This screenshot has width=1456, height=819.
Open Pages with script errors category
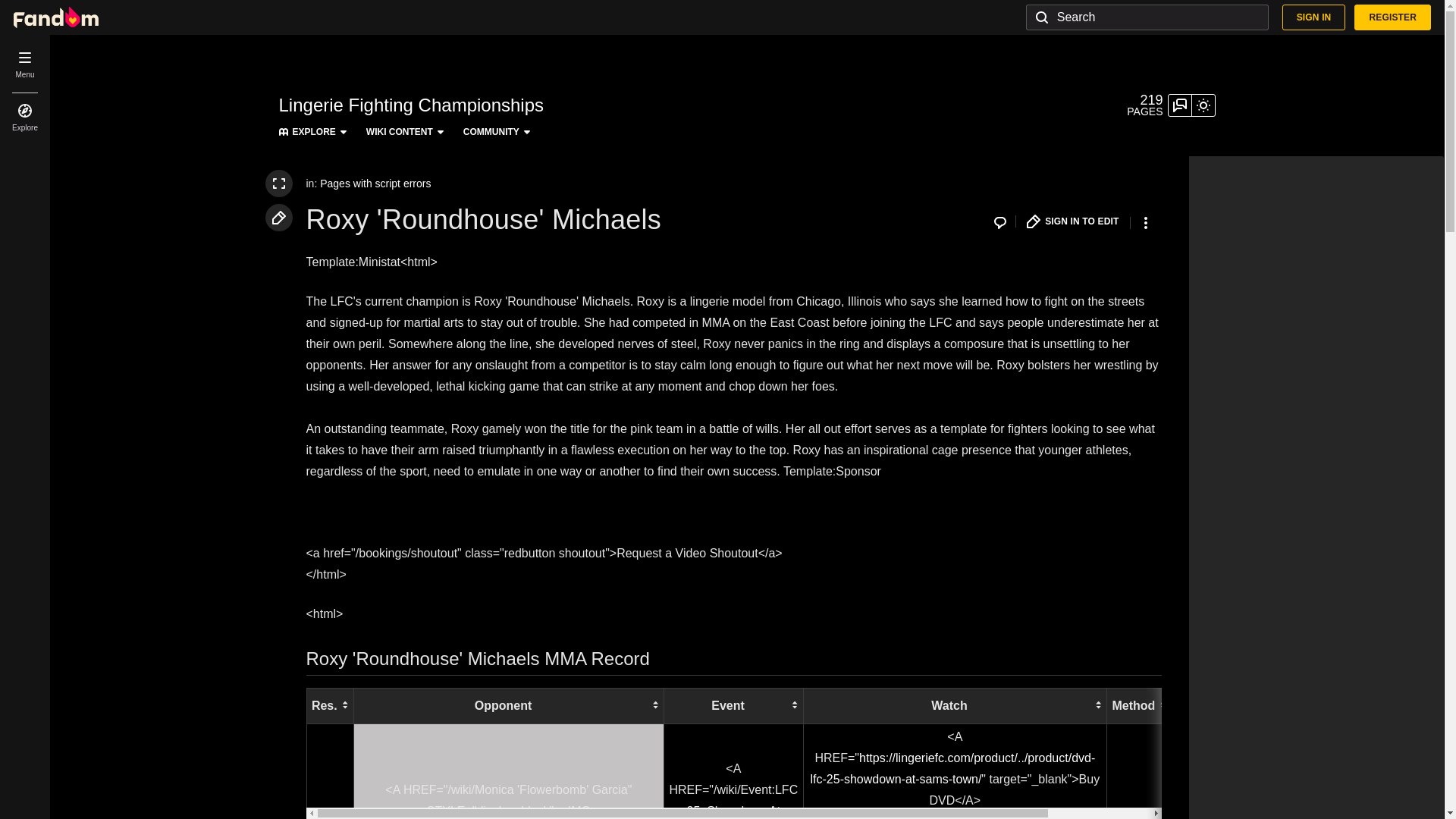click(x=375, y=184)
